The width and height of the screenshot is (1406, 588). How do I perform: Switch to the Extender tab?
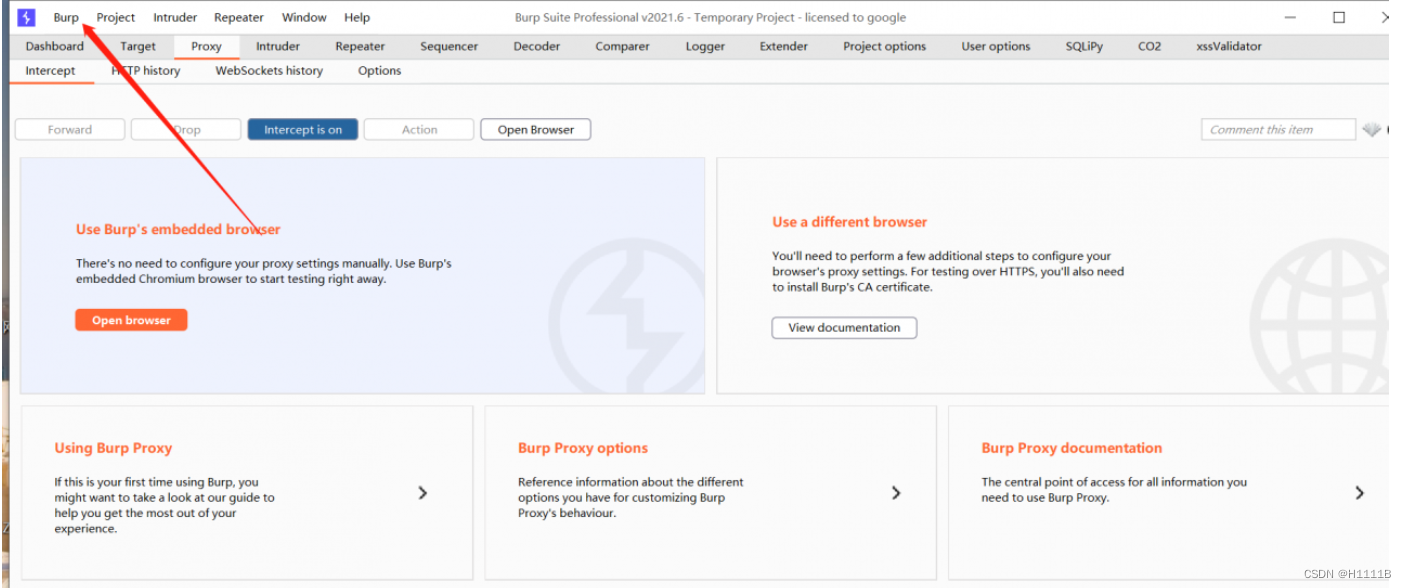pos(784,46)
